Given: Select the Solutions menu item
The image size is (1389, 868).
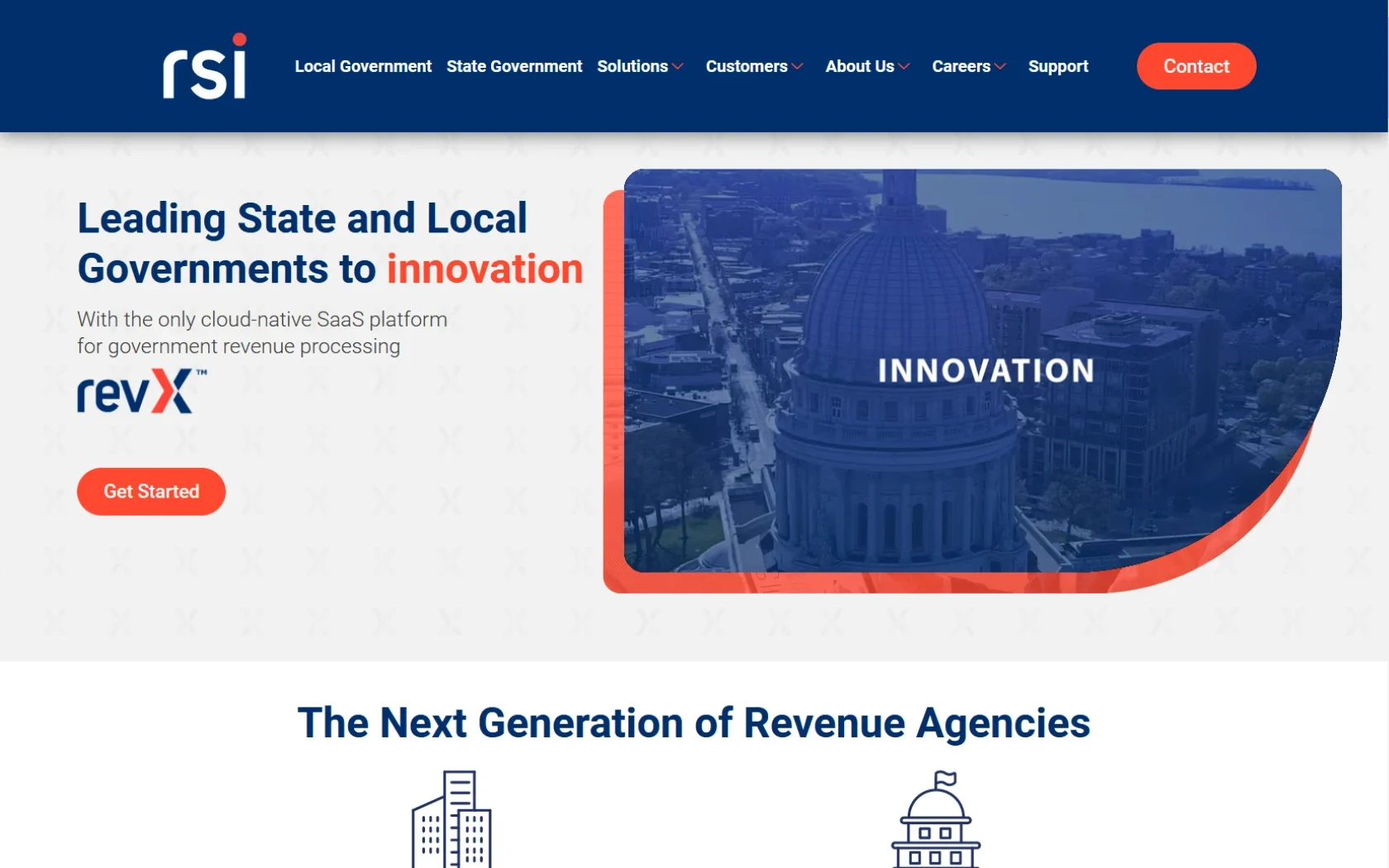Looking at the screenshot, I should [x=632, y=66].
